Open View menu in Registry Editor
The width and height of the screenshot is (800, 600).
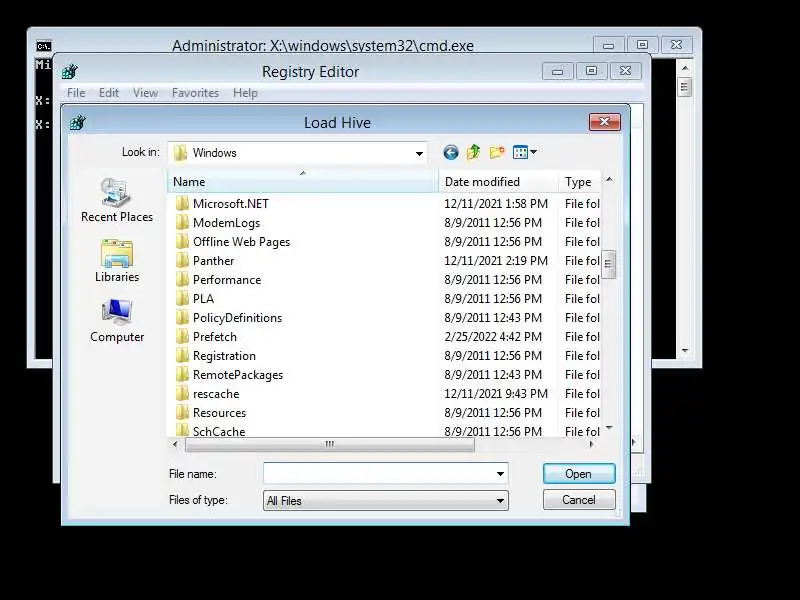click(145, 93)
